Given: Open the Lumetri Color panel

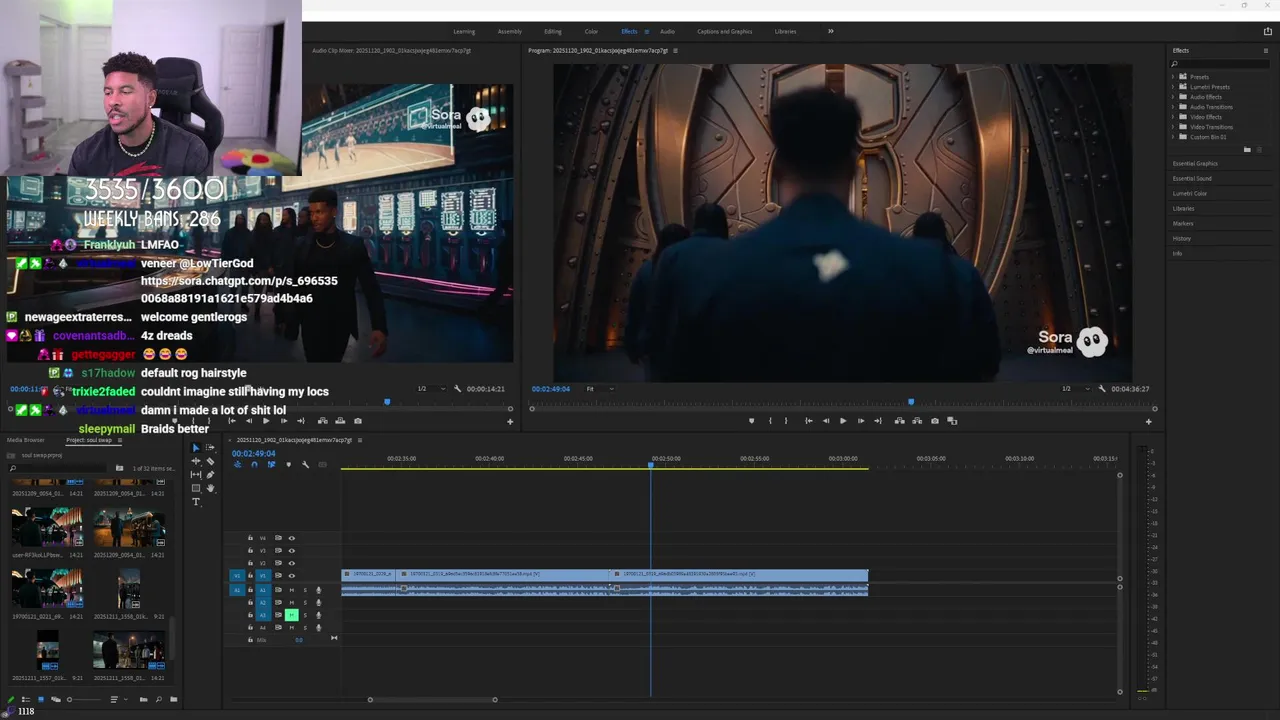Looking at the screenshot, I should pyautogui.click(x=1190, y=193).
